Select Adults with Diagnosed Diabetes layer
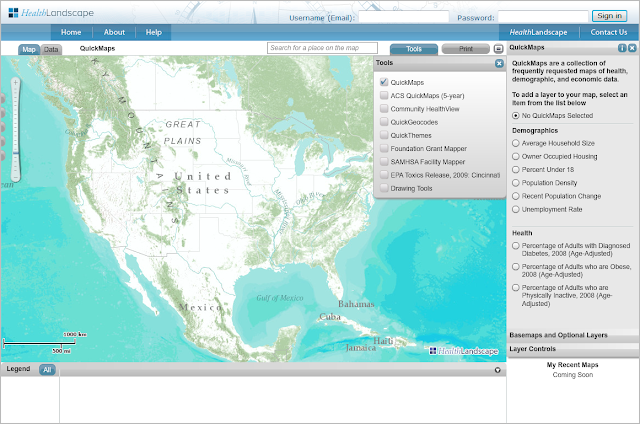 click(x=516, y=246)
